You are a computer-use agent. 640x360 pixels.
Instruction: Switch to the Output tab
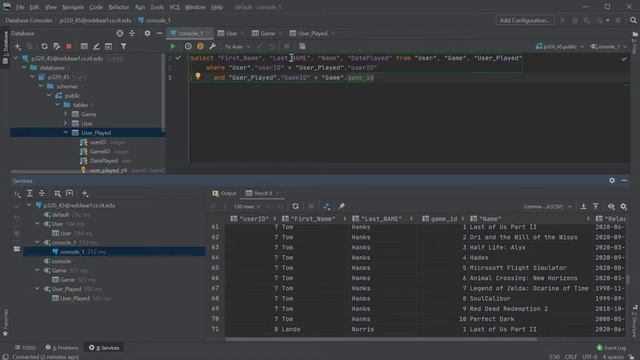pos(224,193)
